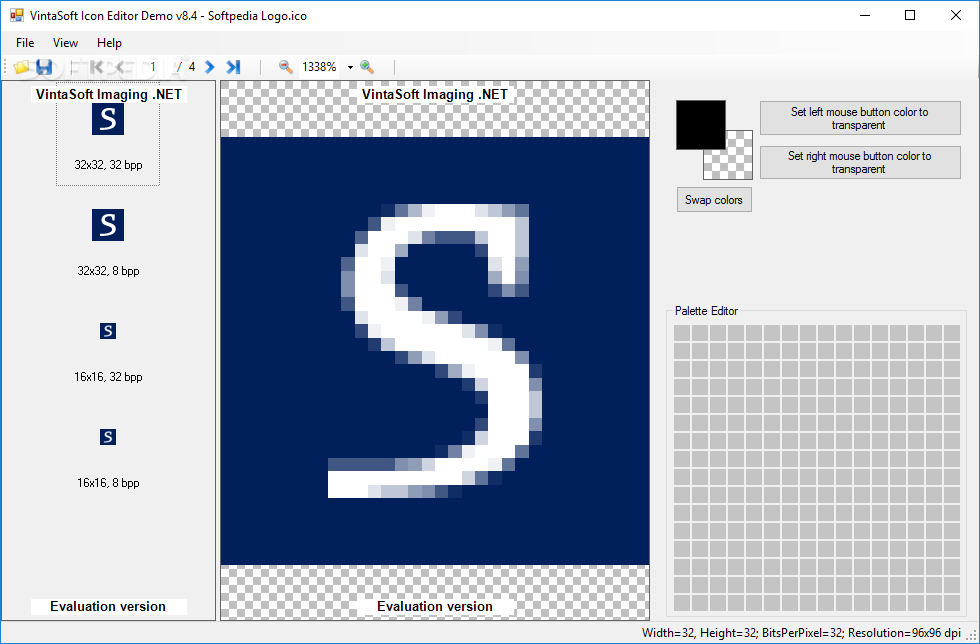
Task: Jump to last image arrow
Action: tap(233, 67)
